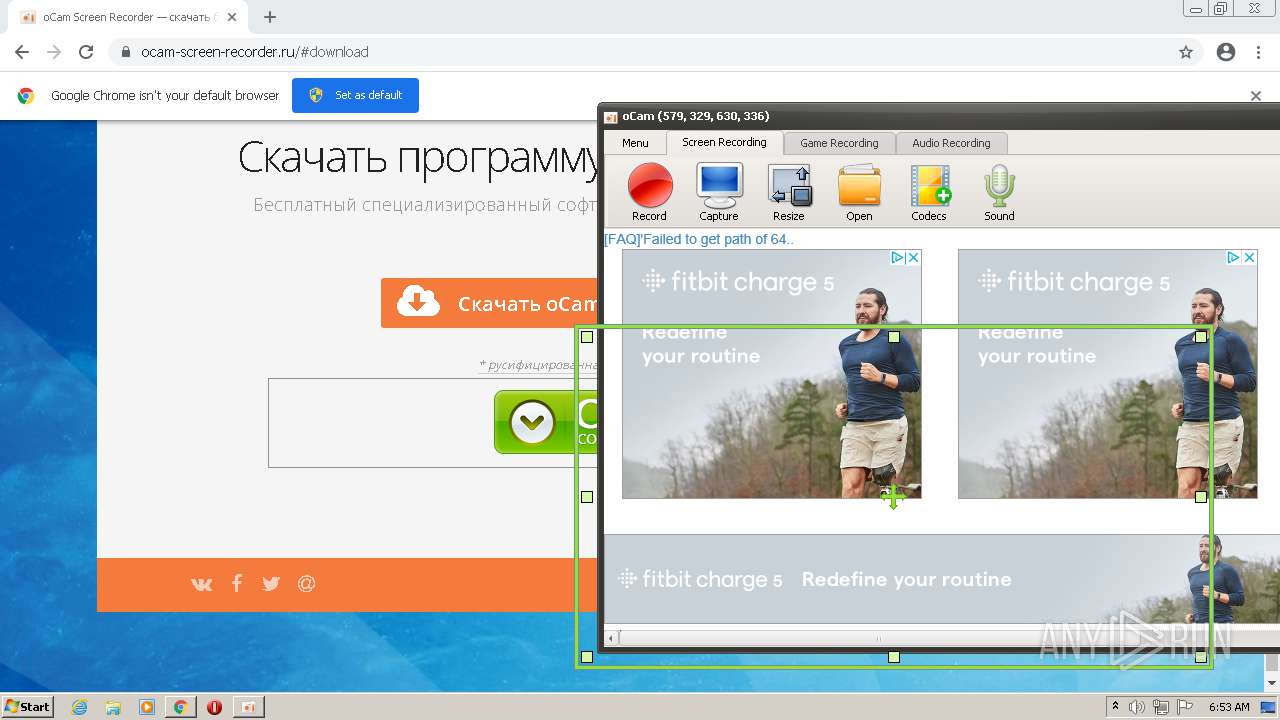Bookmark this page with the star icon

pyautogui.click(x=1186, y=52)
